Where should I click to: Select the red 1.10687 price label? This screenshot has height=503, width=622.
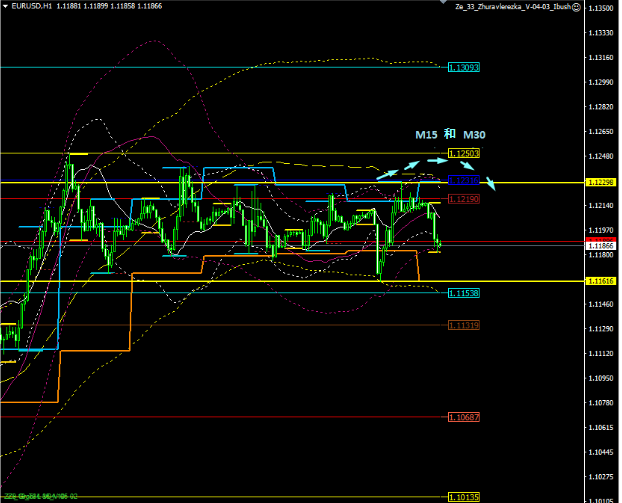464,416
